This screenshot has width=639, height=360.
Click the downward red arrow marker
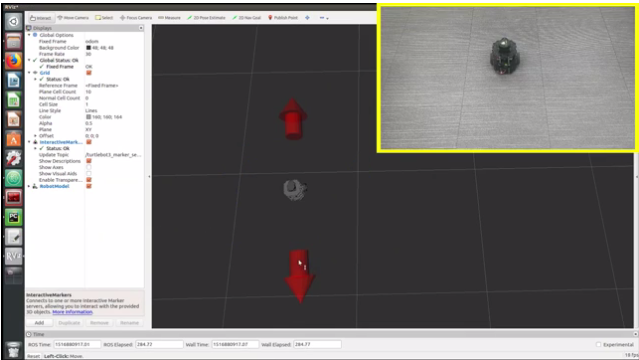tap(300, 276)
